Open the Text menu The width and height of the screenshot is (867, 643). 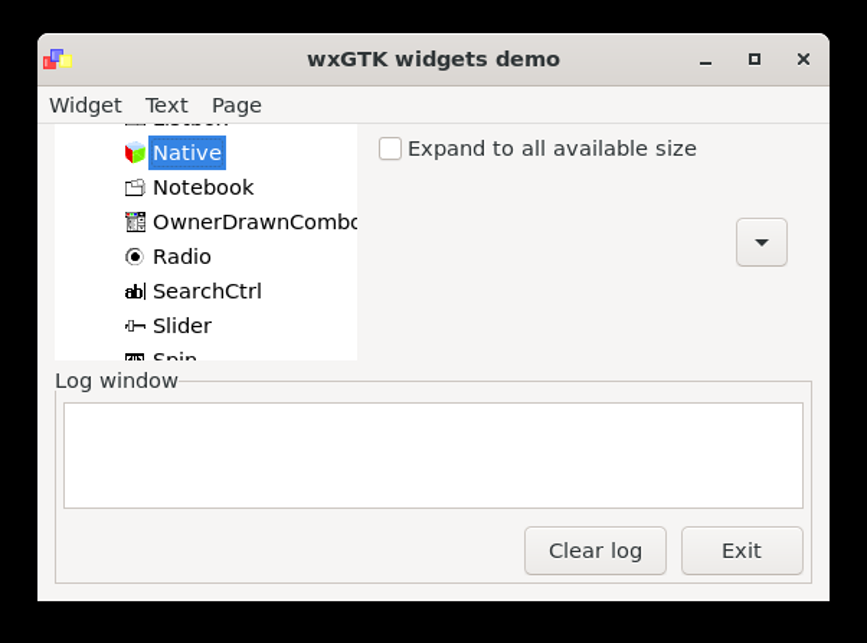point(166,105)
